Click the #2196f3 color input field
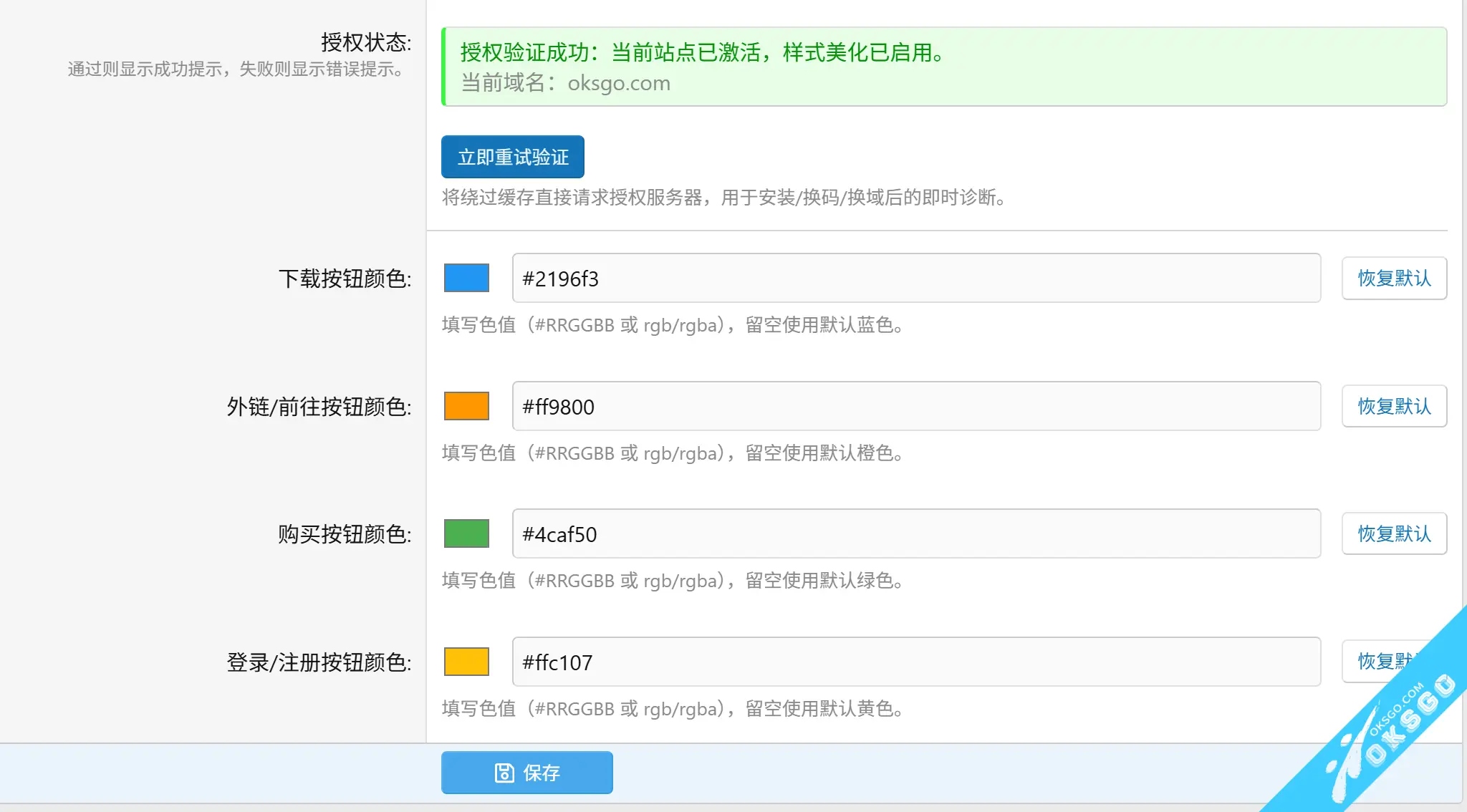This screenshot has width=1467, height=812. (x=915, y=278)
